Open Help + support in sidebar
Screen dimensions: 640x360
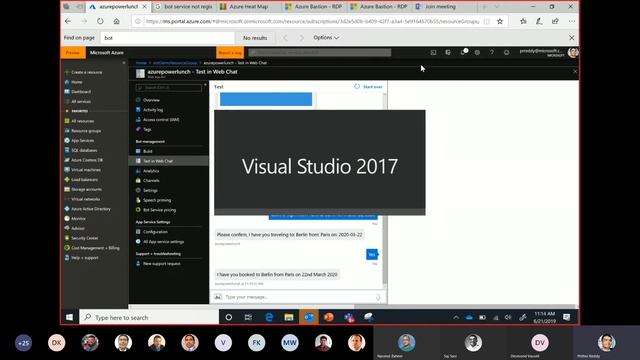[x=84, y=258]
